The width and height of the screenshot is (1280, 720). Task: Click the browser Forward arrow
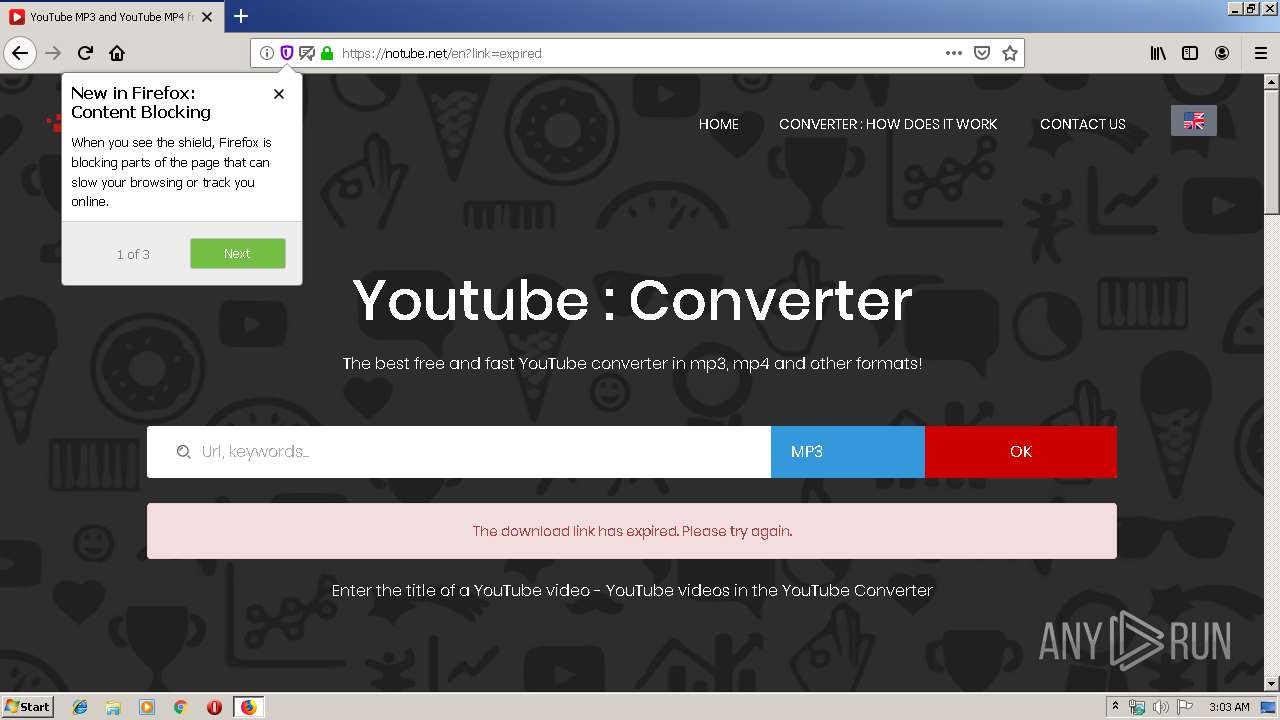pos(53,53)
